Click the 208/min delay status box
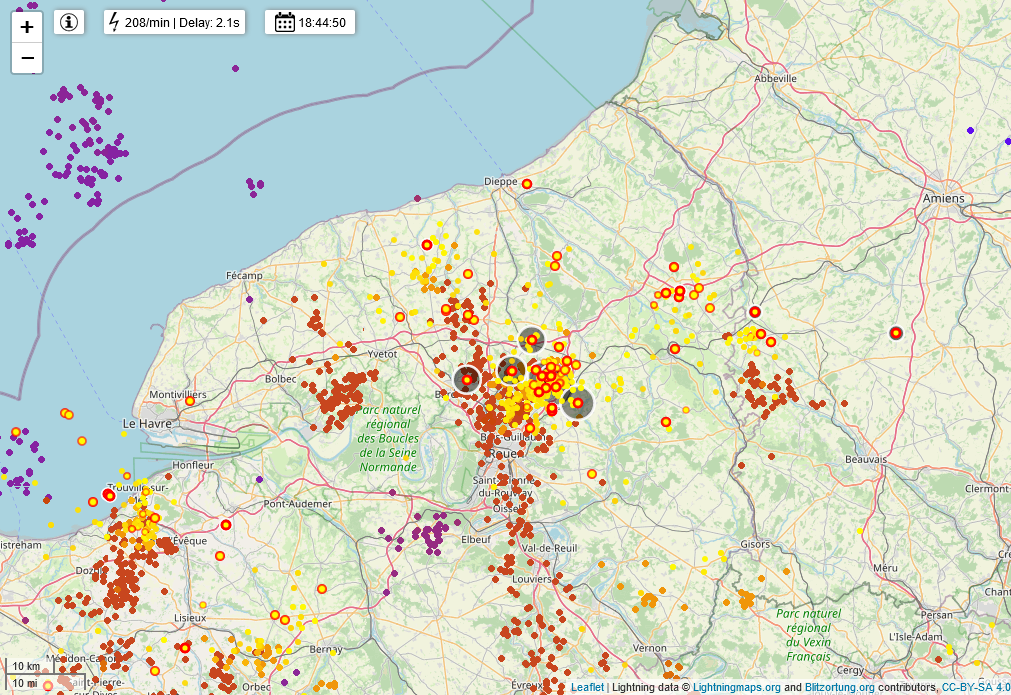The width and height of the screenshot is (1011, 695). tap(175, 23)
